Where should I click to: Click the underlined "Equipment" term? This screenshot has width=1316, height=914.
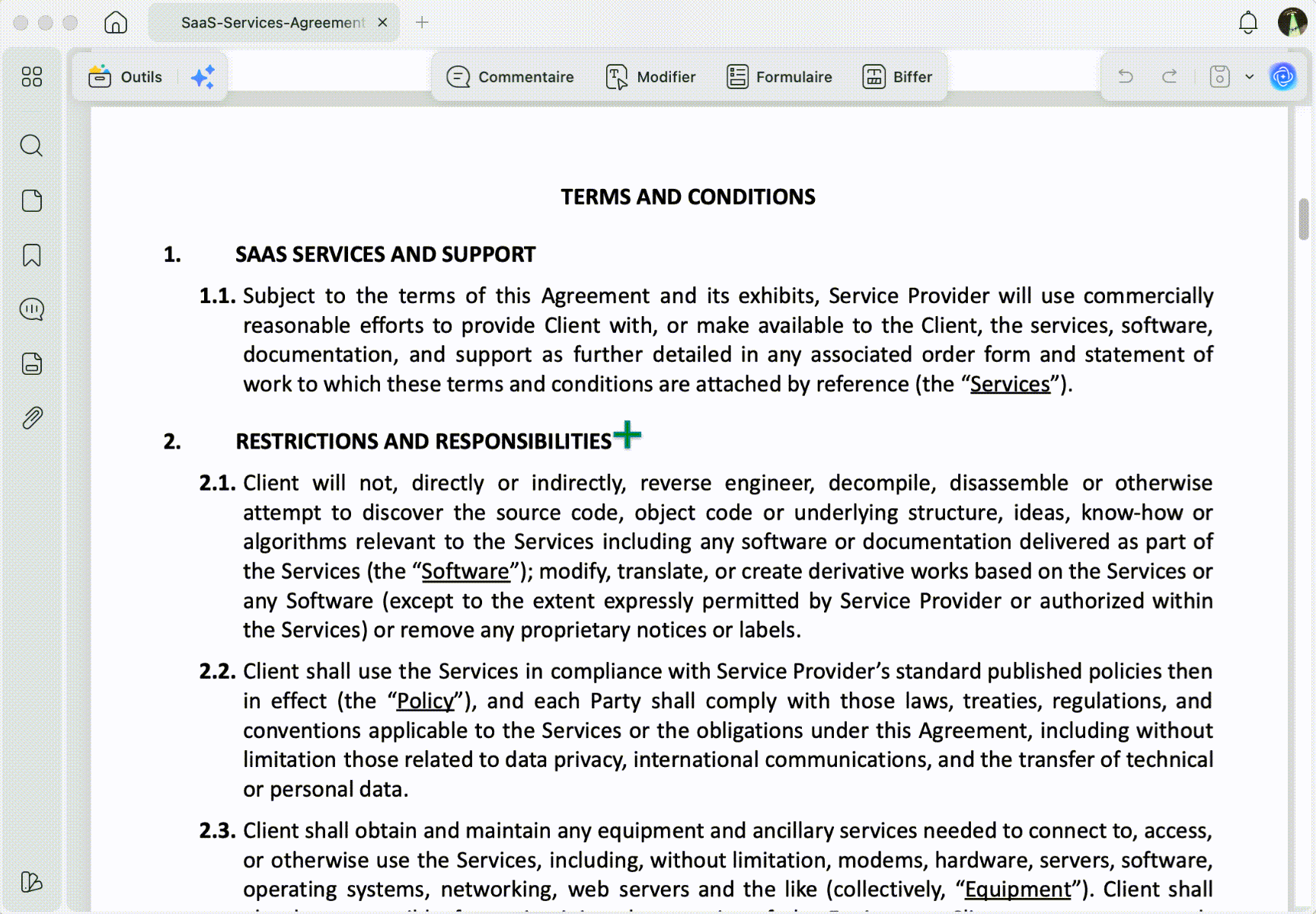[1018, 889]
